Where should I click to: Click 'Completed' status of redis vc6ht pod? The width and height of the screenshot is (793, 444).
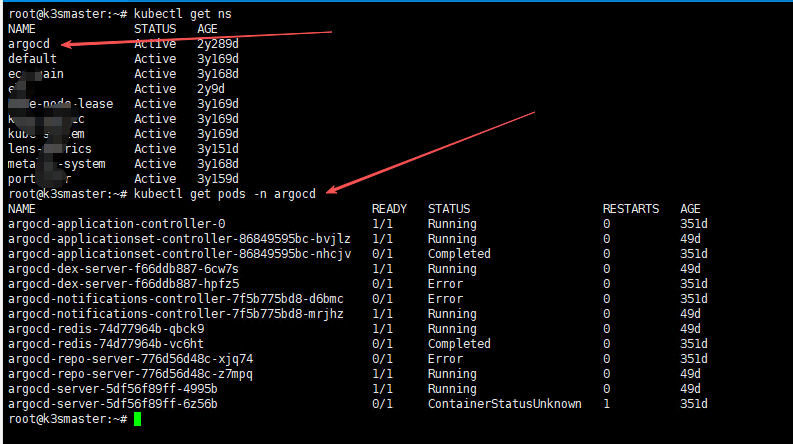tap(459, 344)
